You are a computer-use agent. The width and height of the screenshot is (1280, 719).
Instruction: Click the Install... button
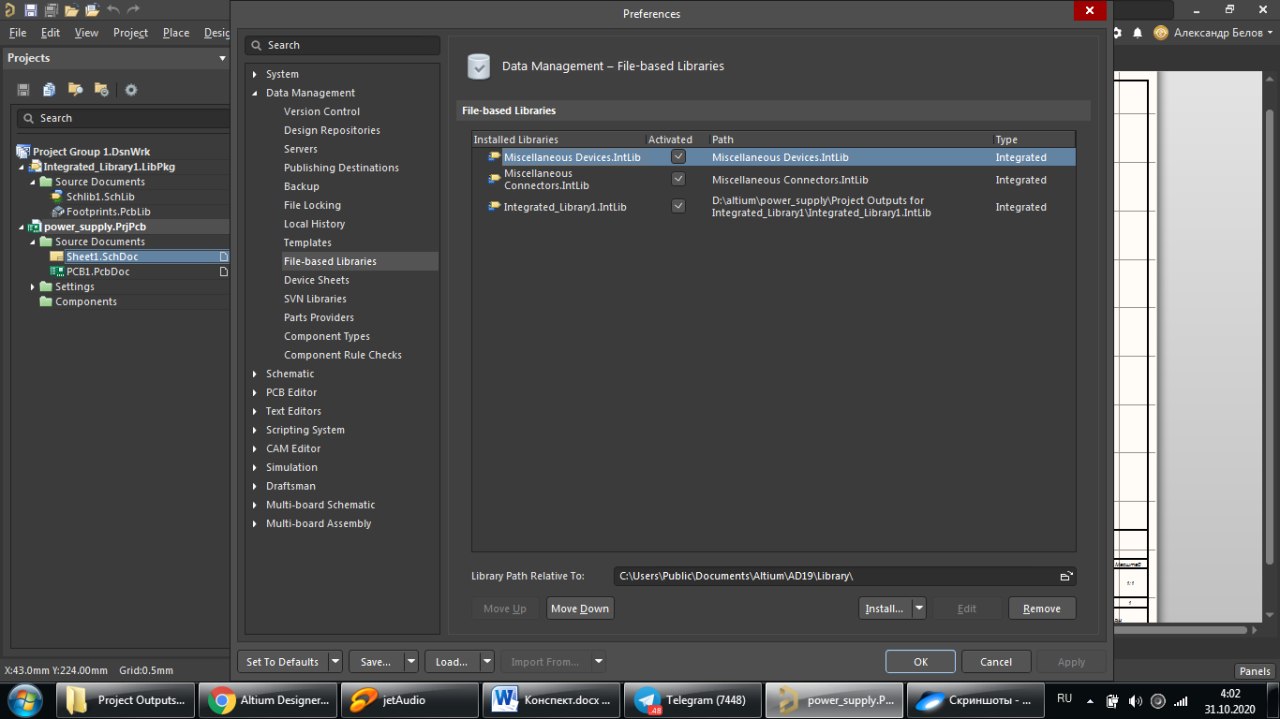pyautogui.click(x=885, y=608)
